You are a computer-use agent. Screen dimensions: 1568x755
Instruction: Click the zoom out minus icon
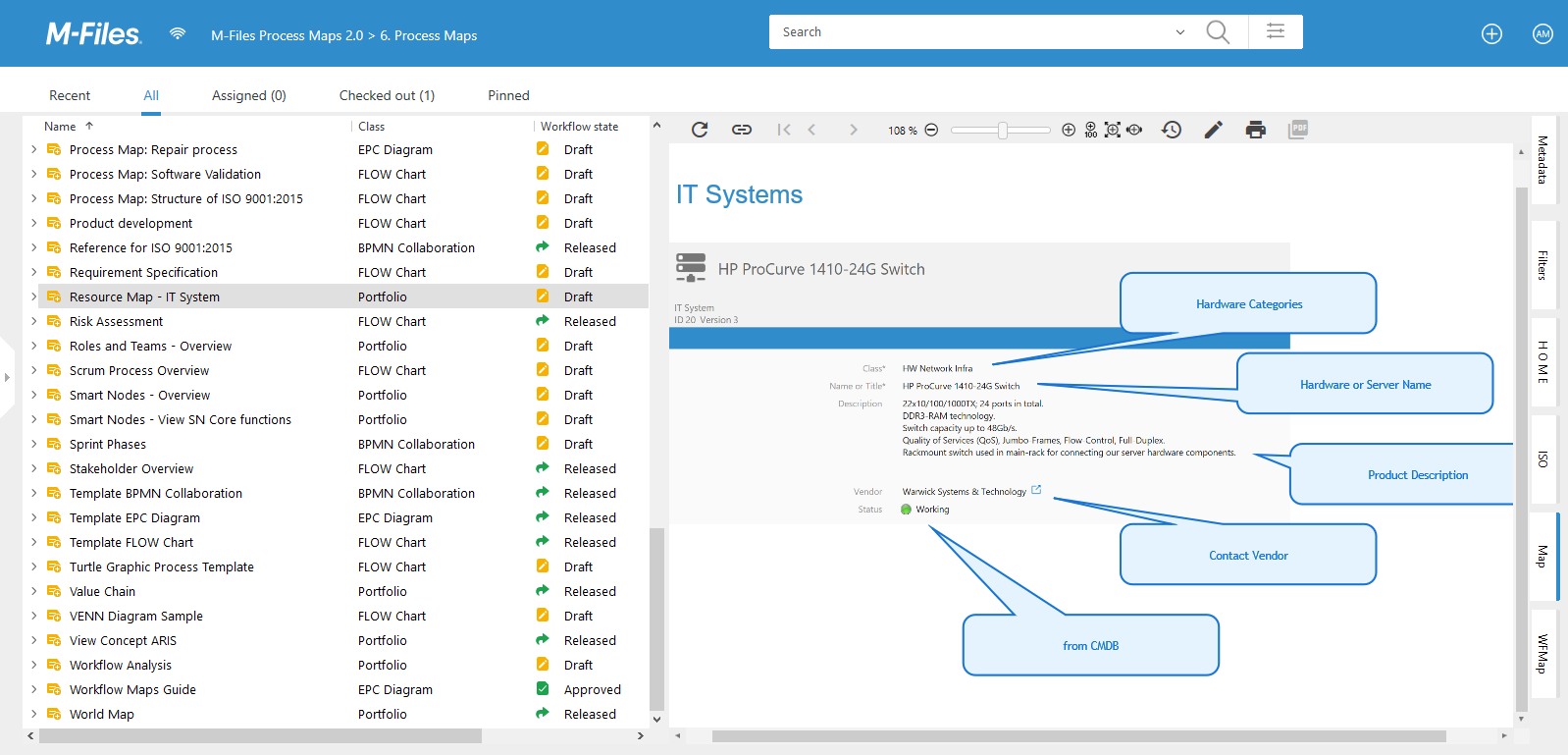pyautogui.click(x=931, y=130)
